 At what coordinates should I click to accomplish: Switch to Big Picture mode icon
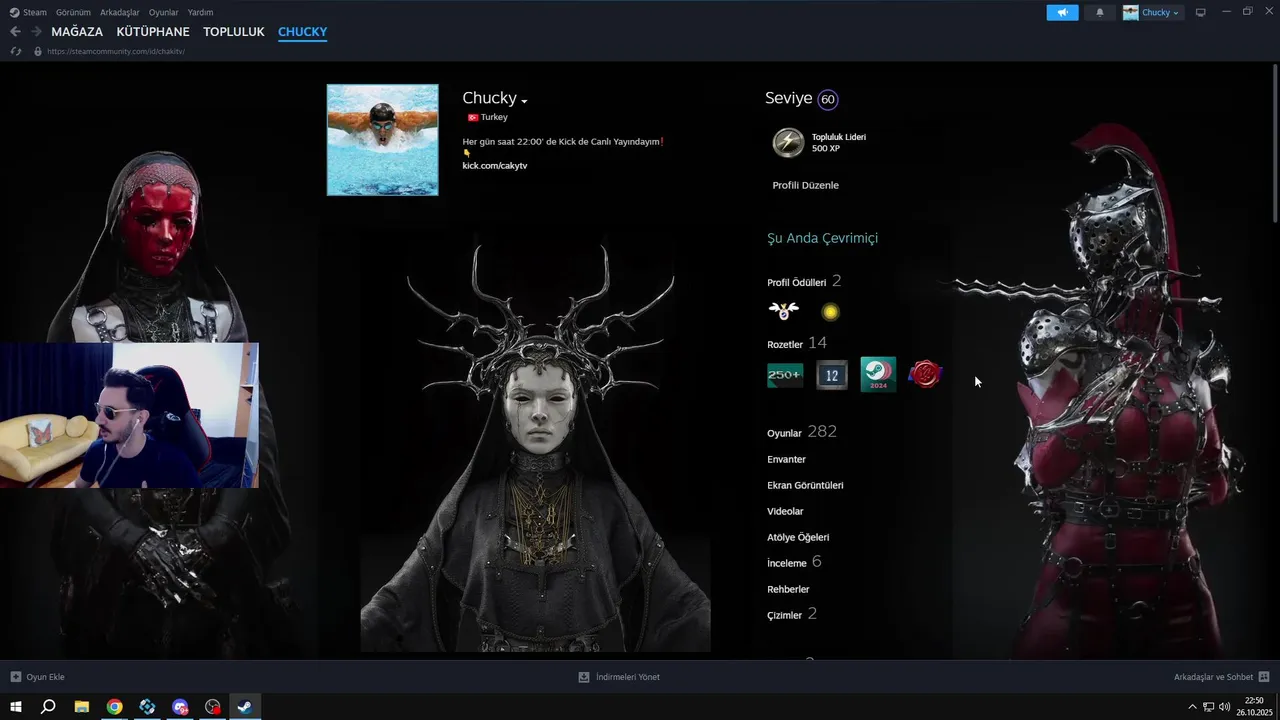(x=1201, y=12)
